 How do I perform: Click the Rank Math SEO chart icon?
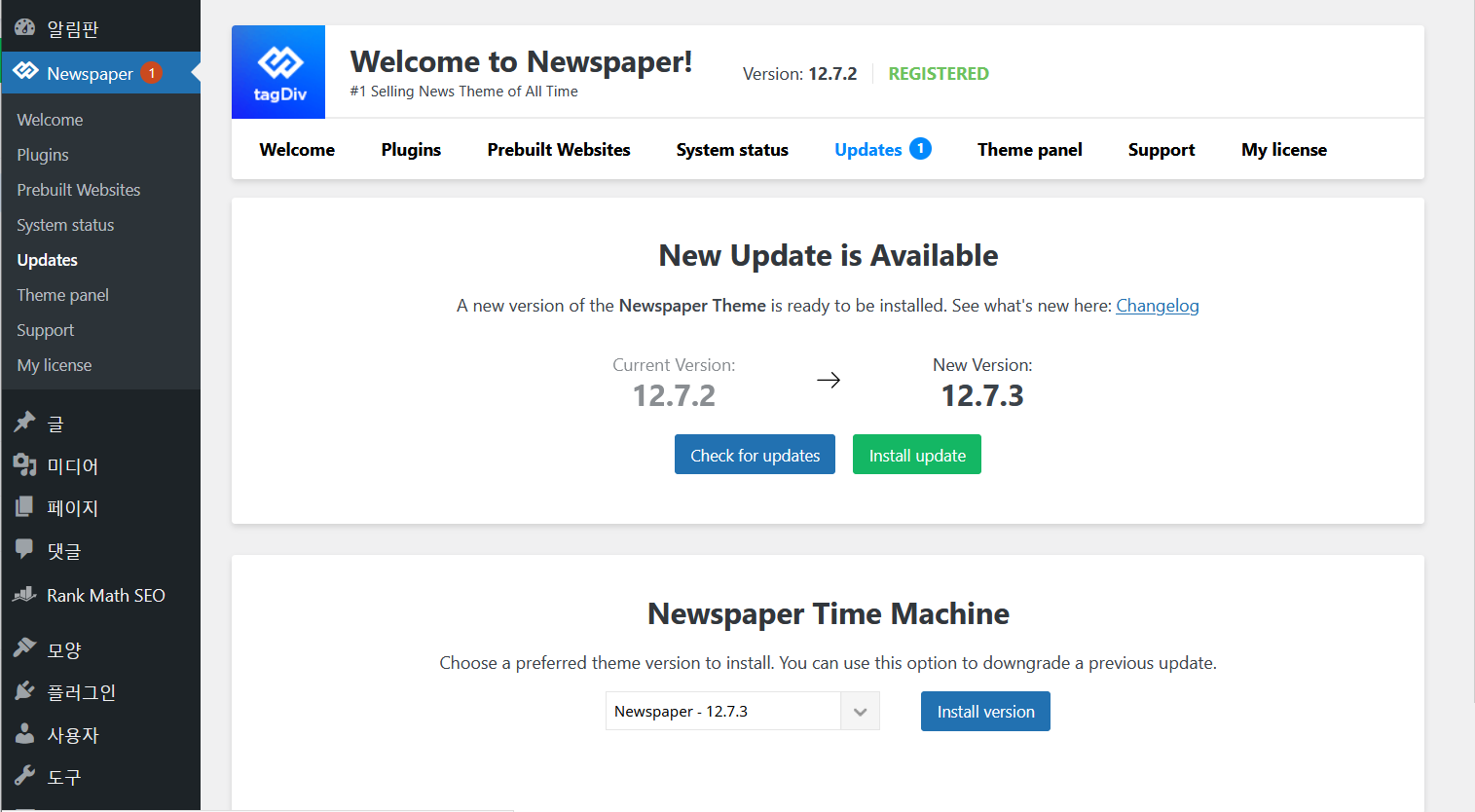pos(25,595)
